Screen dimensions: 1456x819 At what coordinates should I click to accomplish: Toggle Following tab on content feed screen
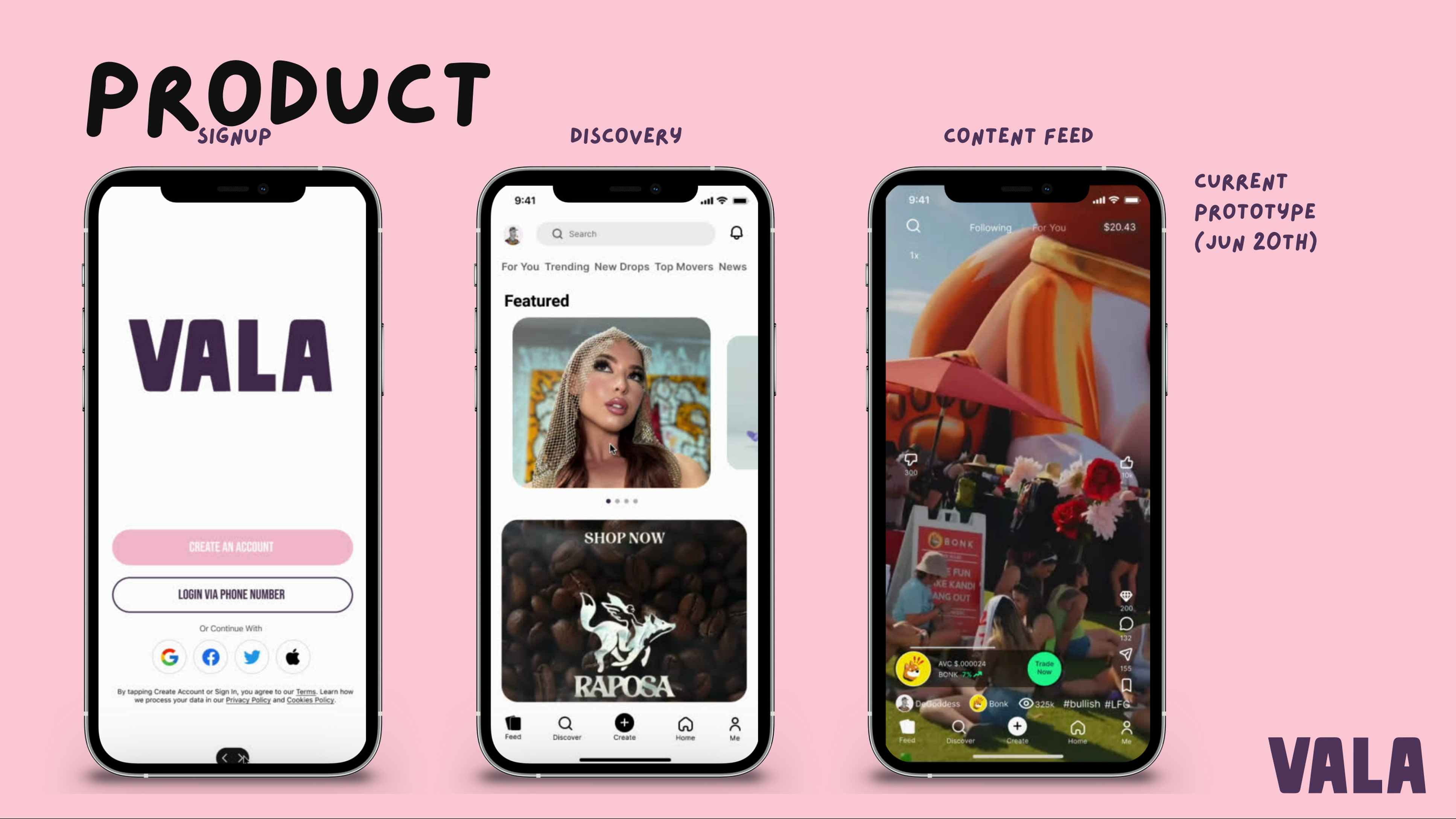[989, 226]
